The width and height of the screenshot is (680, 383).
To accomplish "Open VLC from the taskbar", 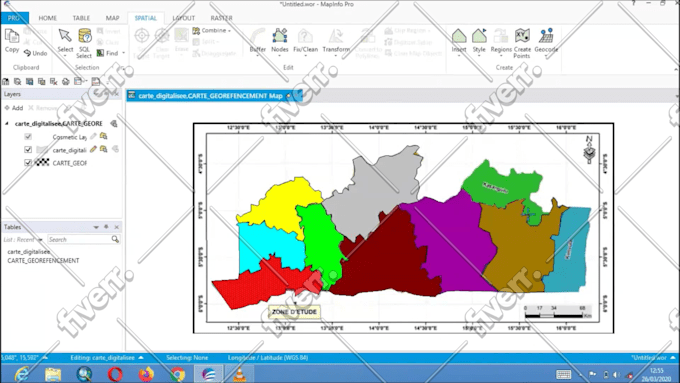I will pyautogui.click(x=239, y=374).
